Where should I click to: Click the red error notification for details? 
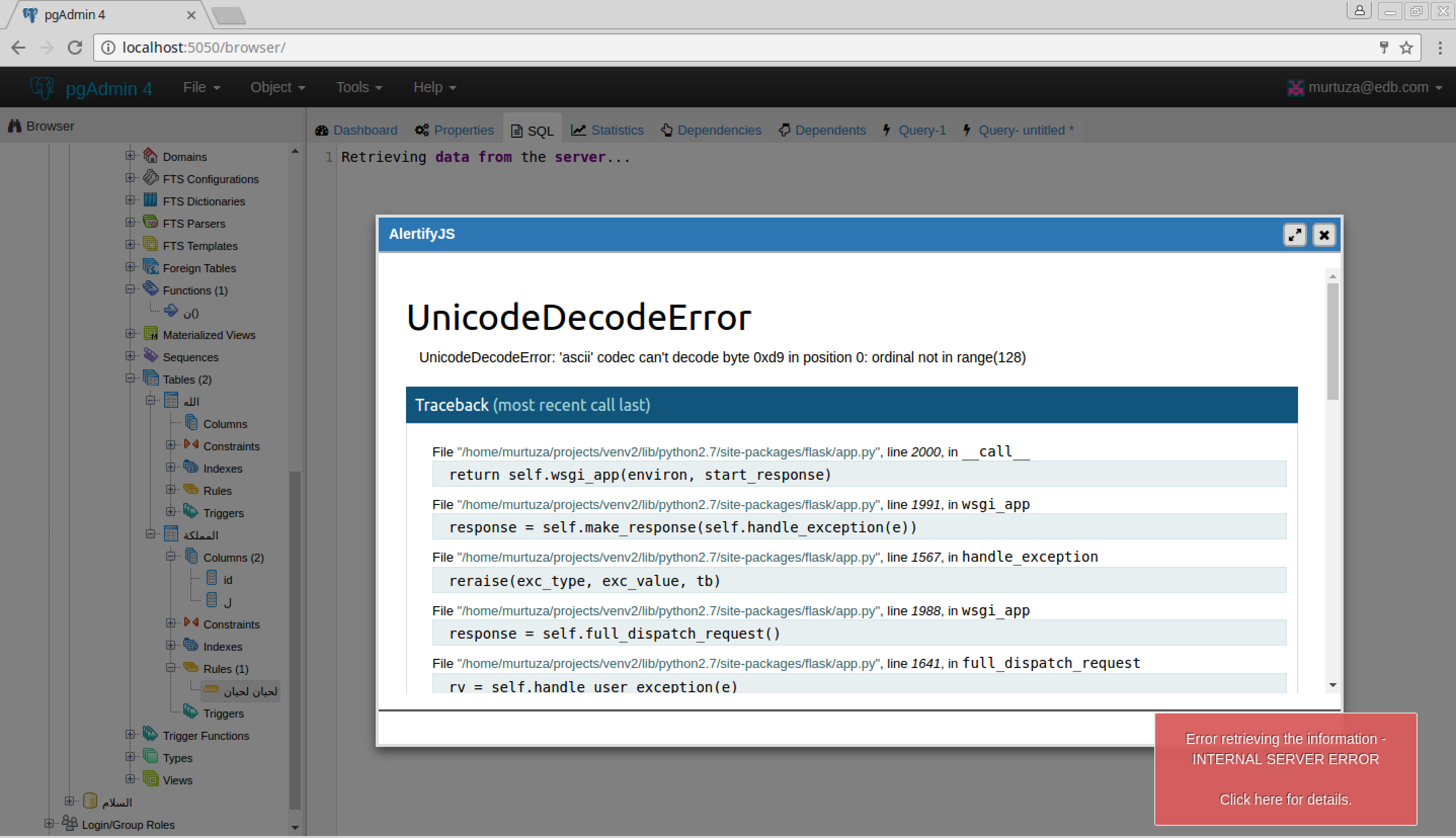tap(1285, 769)
